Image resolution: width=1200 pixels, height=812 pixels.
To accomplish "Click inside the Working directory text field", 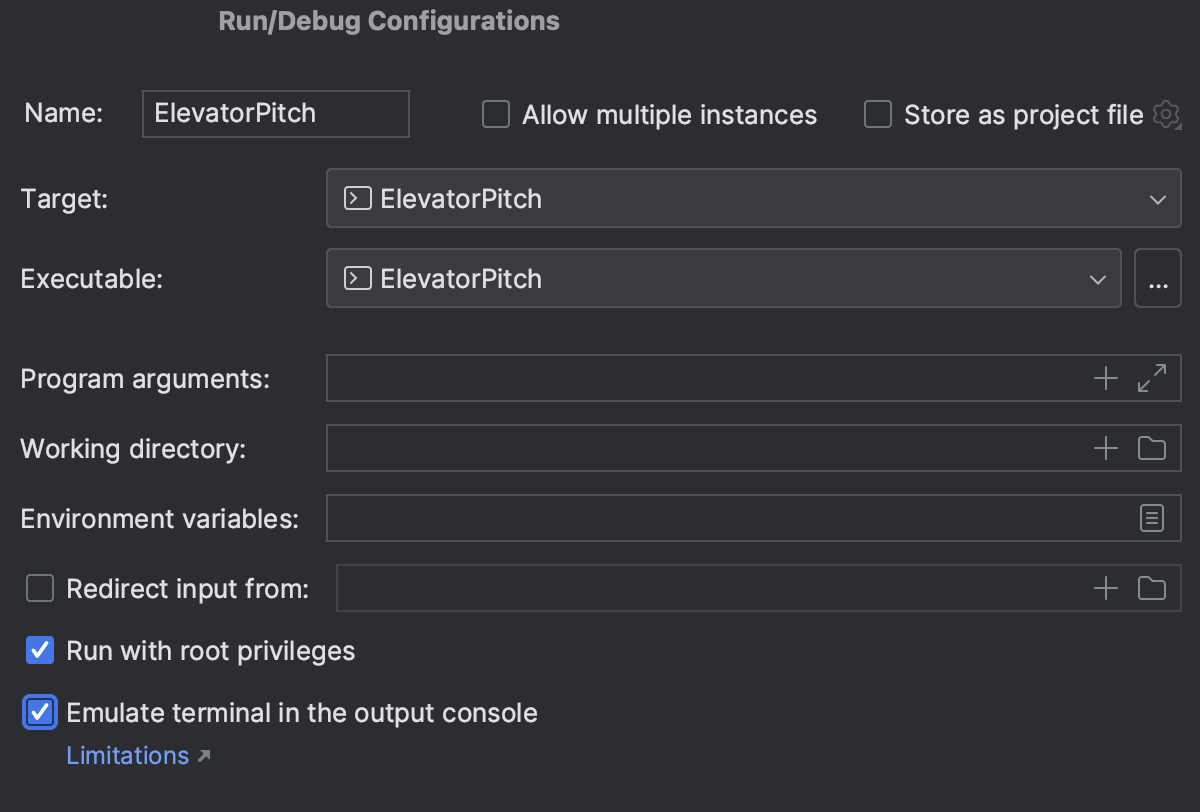I will (700, 448).
